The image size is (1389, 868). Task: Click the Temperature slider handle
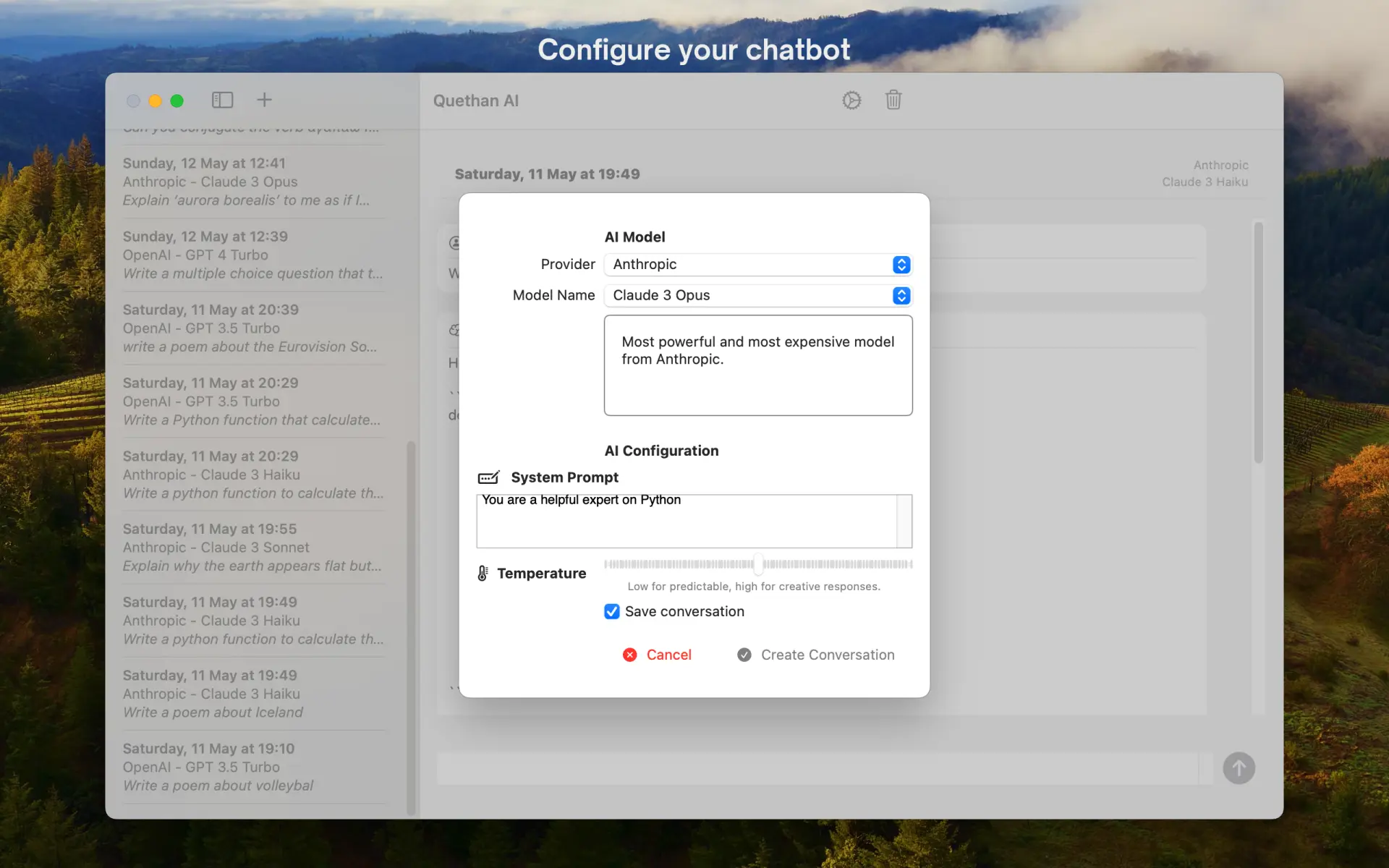point(758,564)
